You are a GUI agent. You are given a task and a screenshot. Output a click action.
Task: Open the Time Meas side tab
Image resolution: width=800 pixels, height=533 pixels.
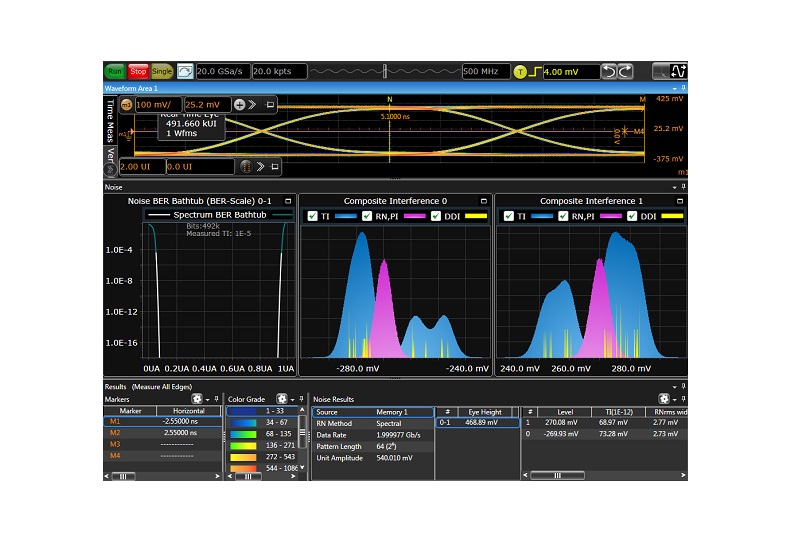coord(110,122)
